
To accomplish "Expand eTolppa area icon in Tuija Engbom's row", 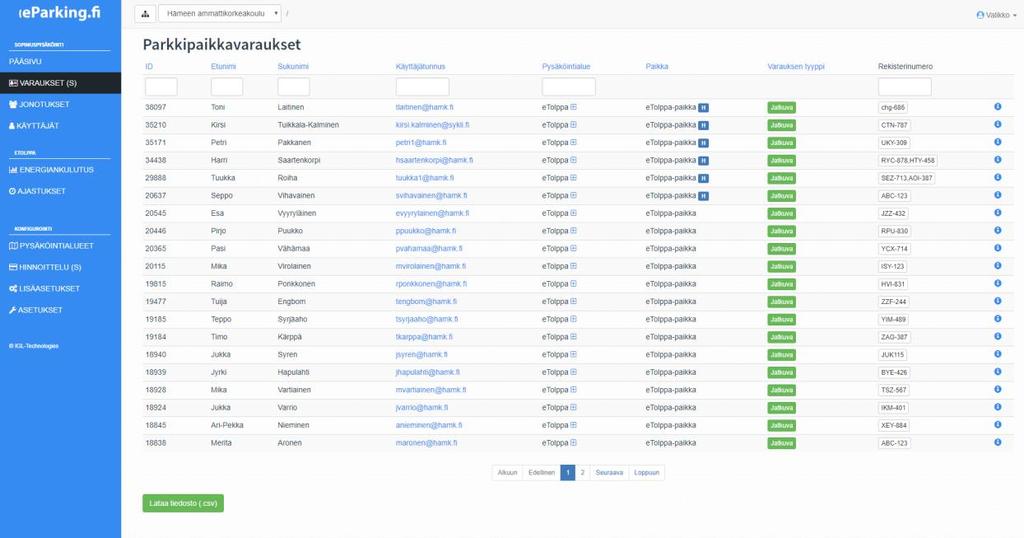I will tap(573, 301).
